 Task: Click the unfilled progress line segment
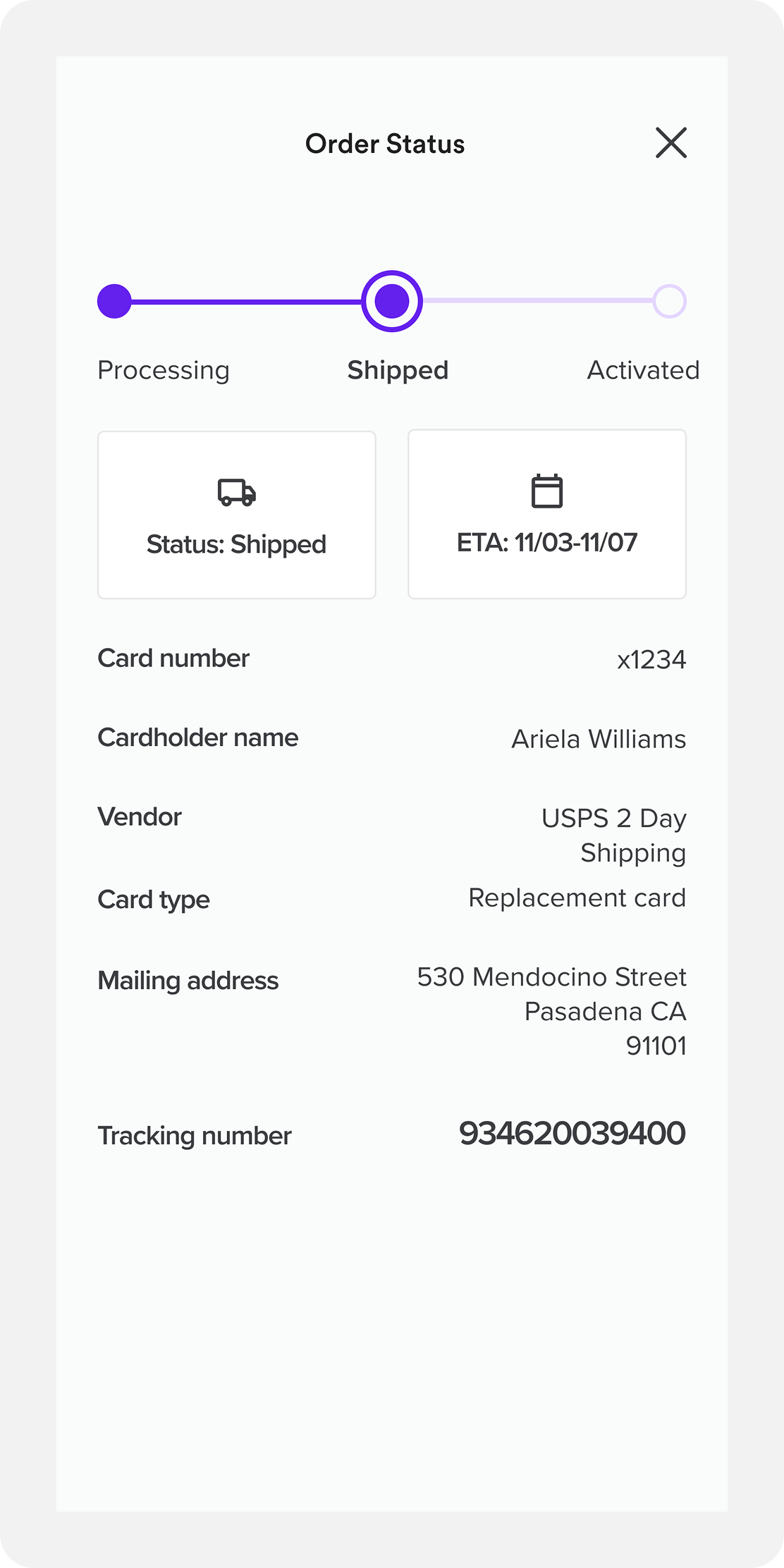(x=537, y=301)
